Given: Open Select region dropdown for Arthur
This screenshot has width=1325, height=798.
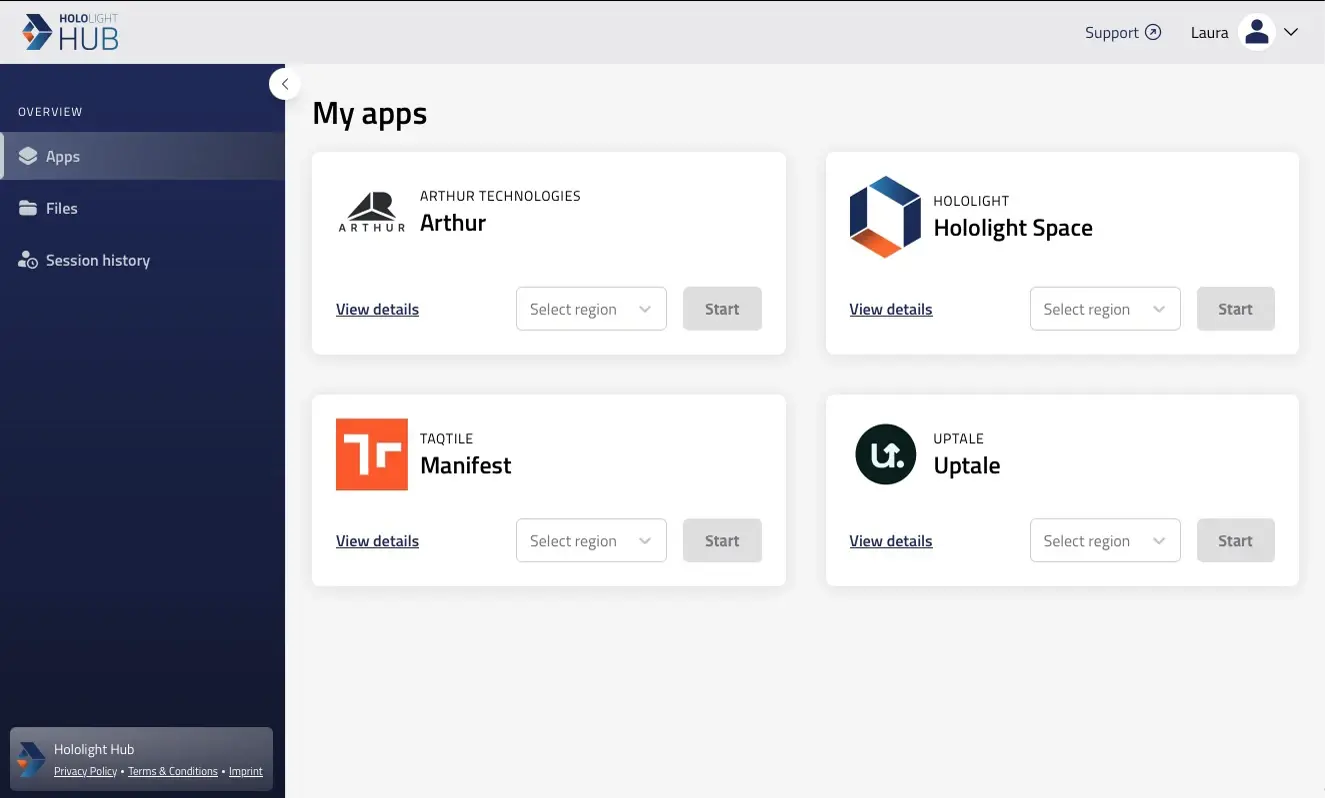Looking at the screenshot, I should tap(590, 309).
